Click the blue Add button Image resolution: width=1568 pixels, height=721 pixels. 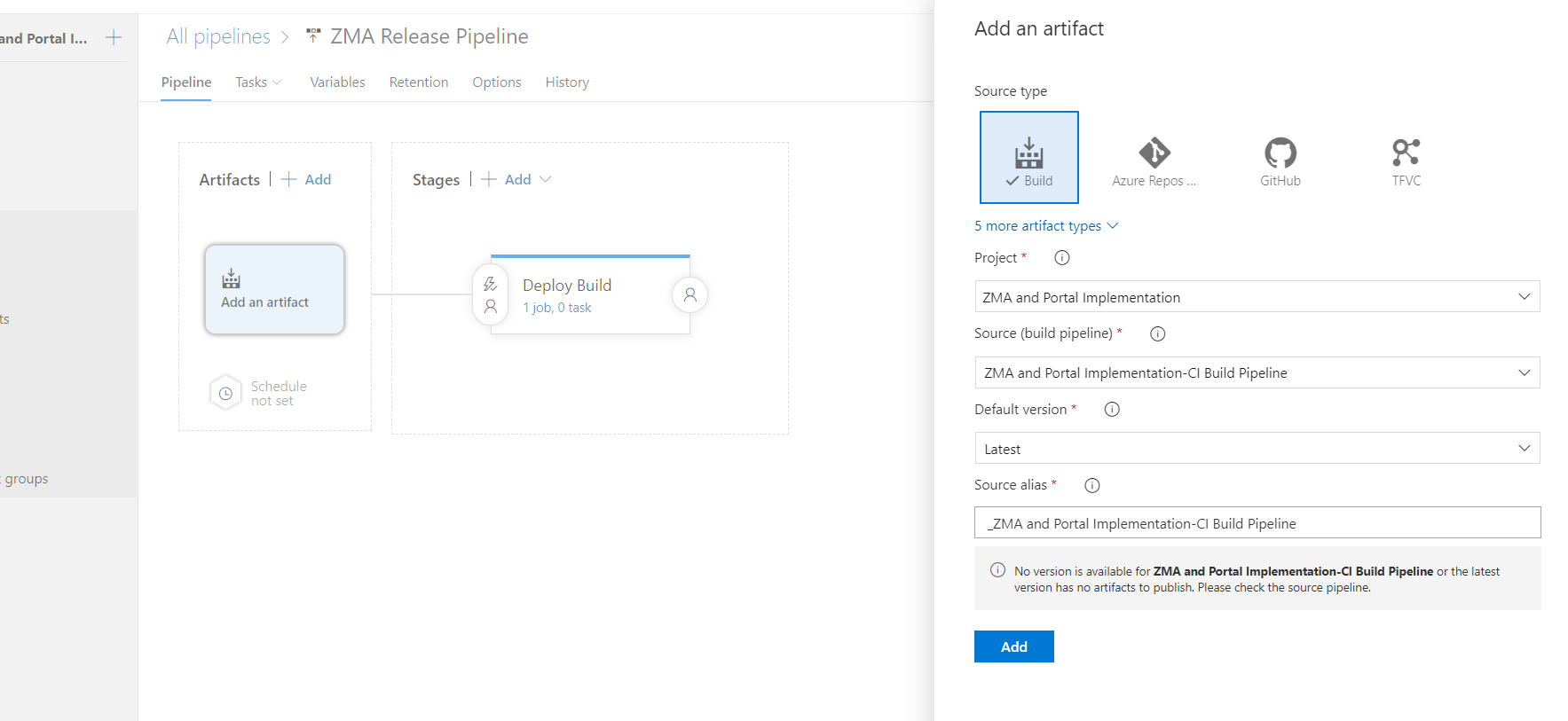tap(1013, 647)
